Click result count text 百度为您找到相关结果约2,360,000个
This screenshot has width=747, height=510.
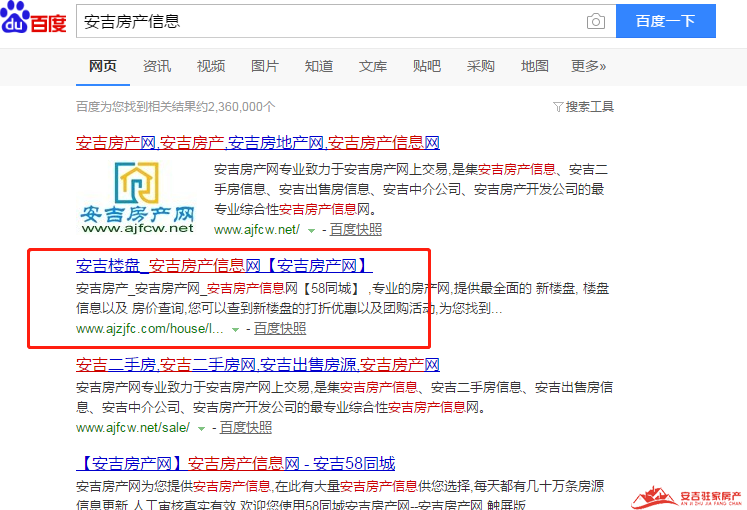point(176,107)
